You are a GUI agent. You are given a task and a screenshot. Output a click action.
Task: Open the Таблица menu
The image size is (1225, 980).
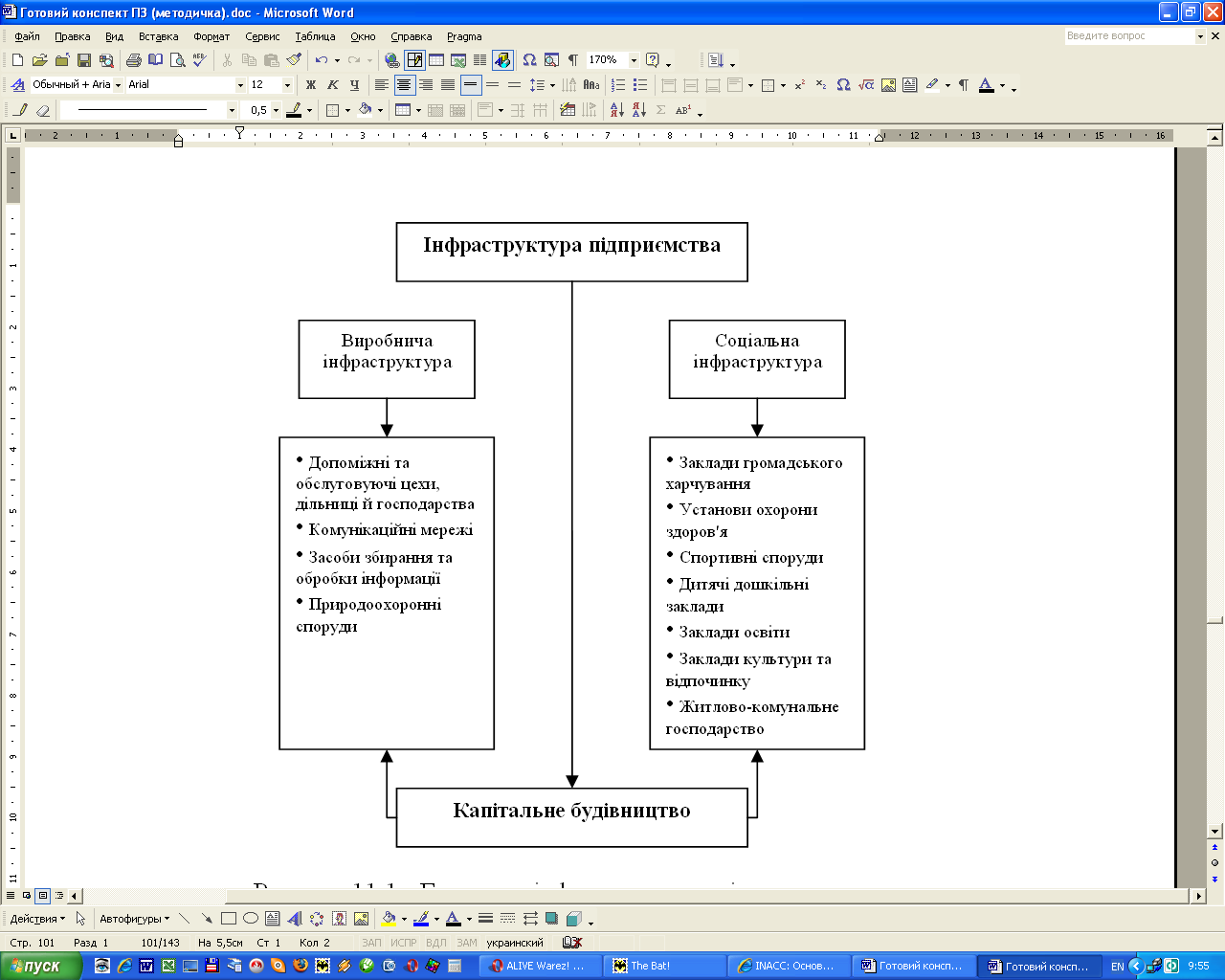(x=315, y=36)
